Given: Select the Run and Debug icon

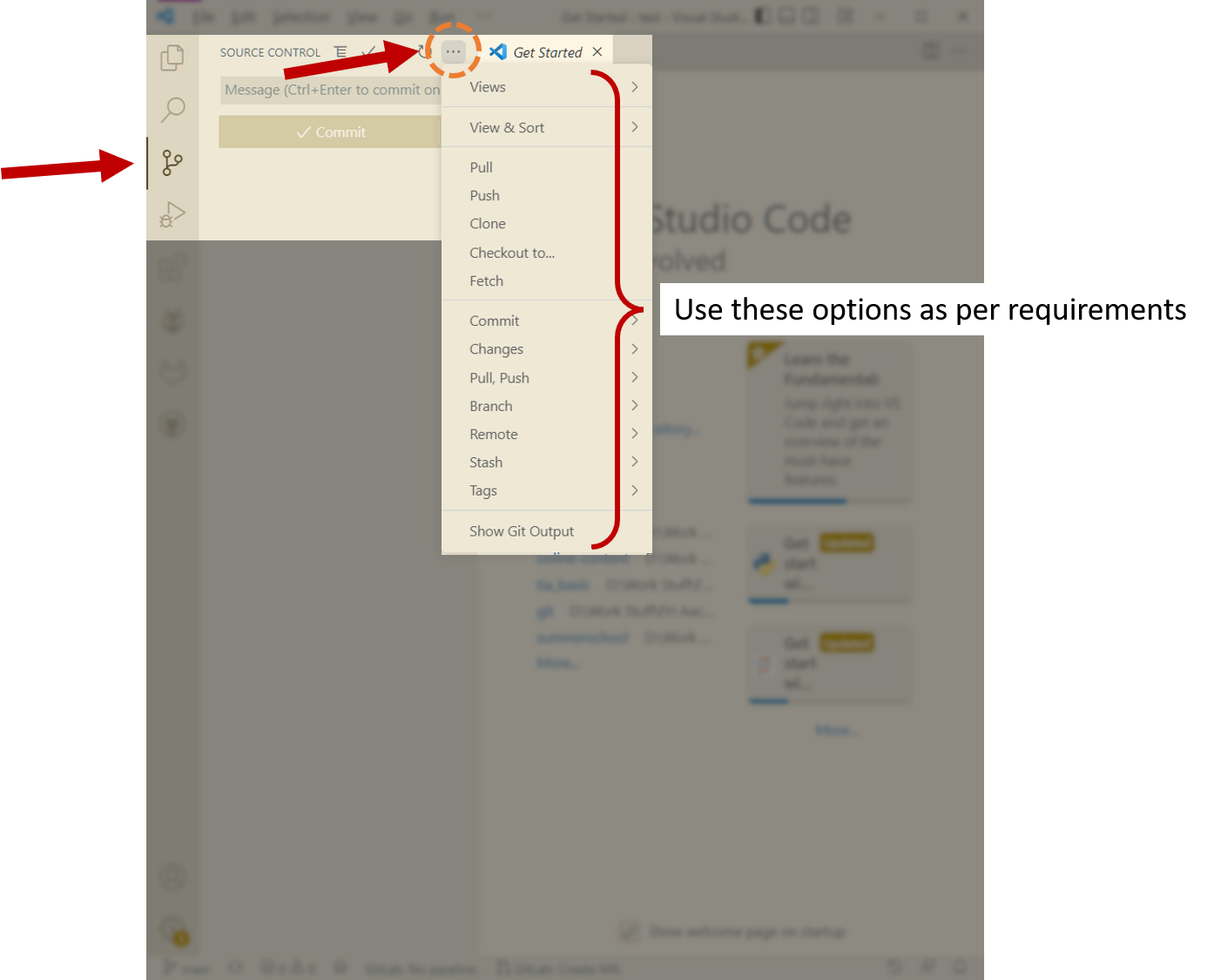Looking at the screenshot, I should 172,214.
